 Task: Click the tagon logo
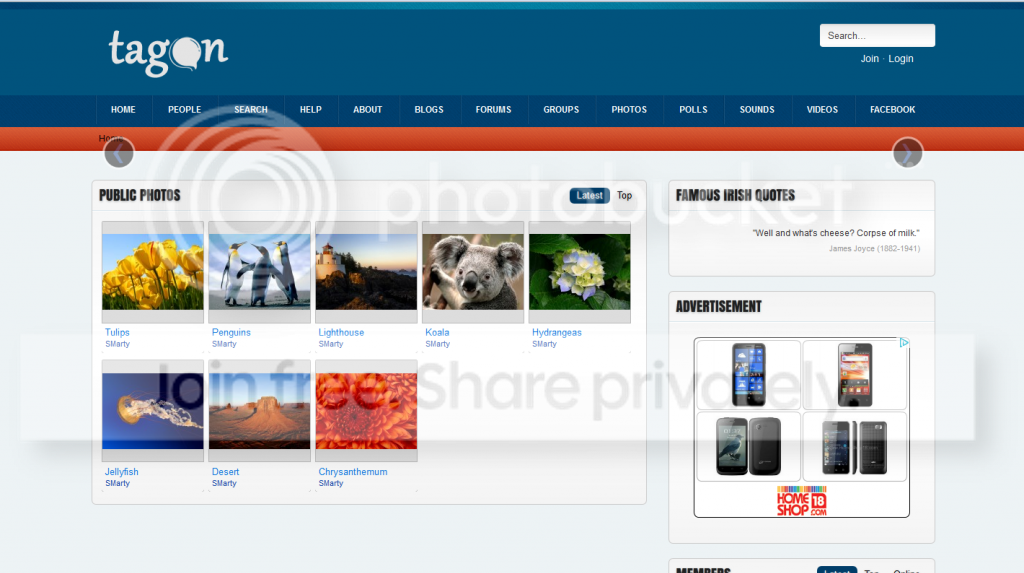(168, 53)
